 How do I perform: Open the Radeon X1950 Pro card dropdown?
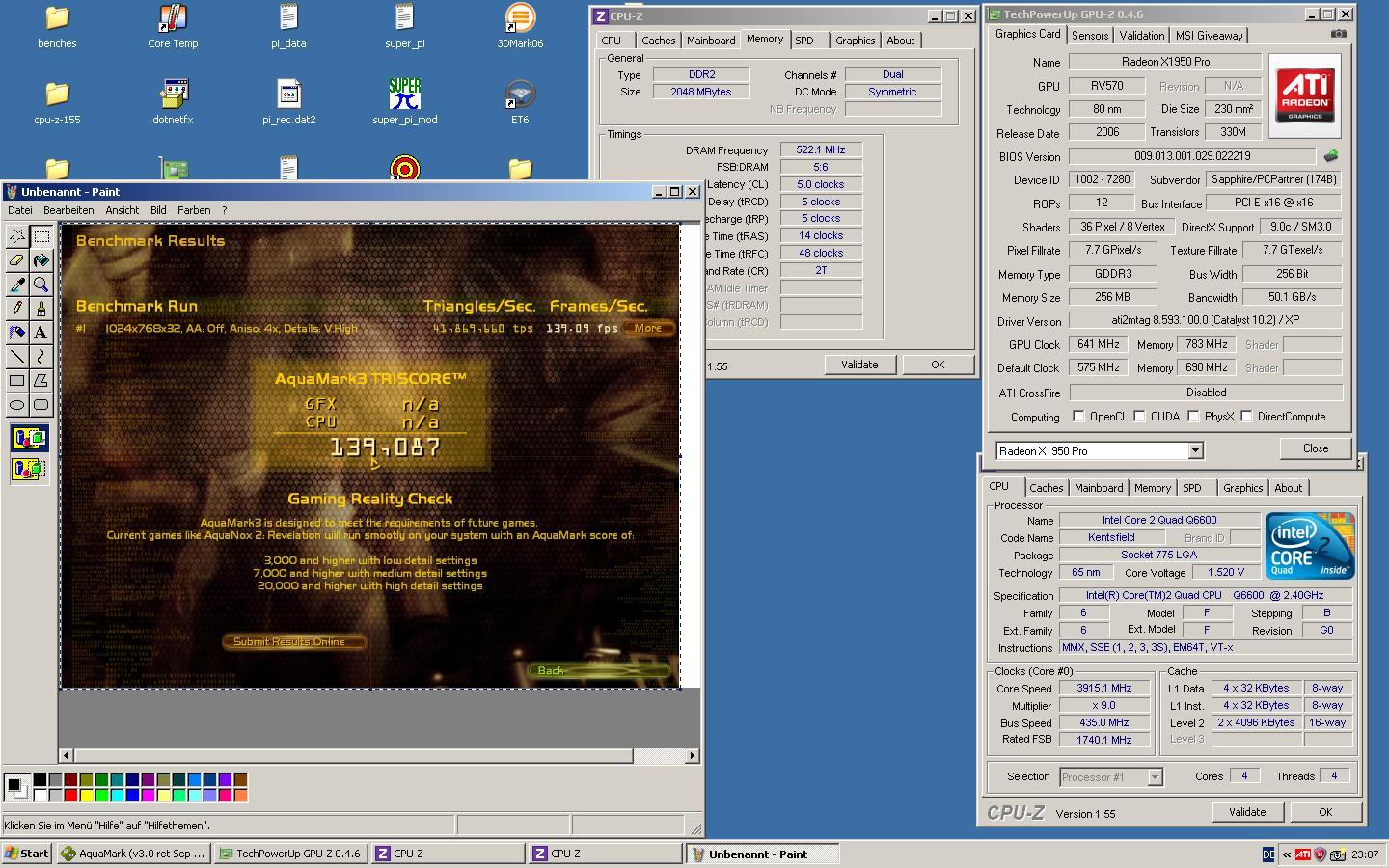coord(1195,450)
